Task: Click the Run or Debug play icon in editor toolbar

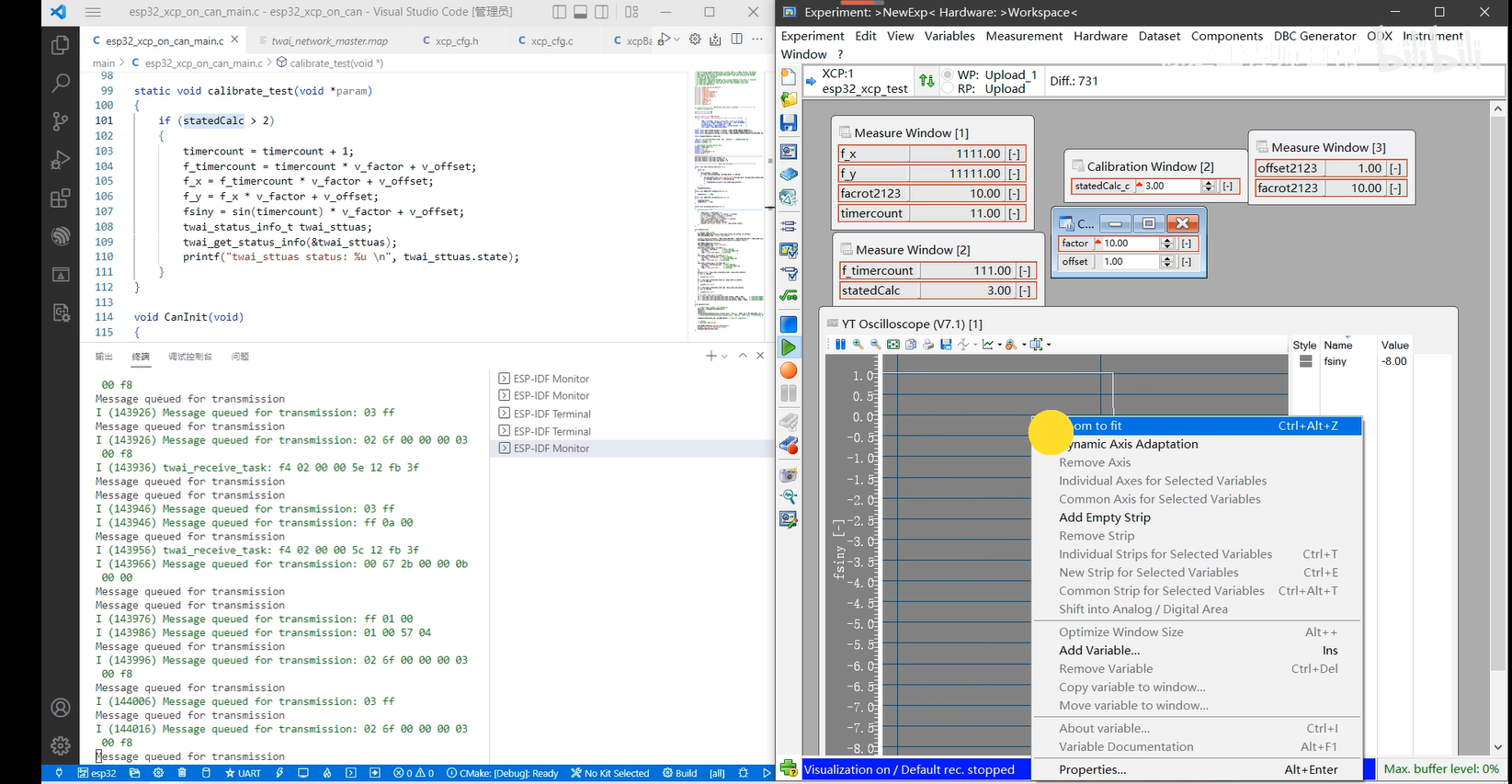Action: tap(665, 40)
